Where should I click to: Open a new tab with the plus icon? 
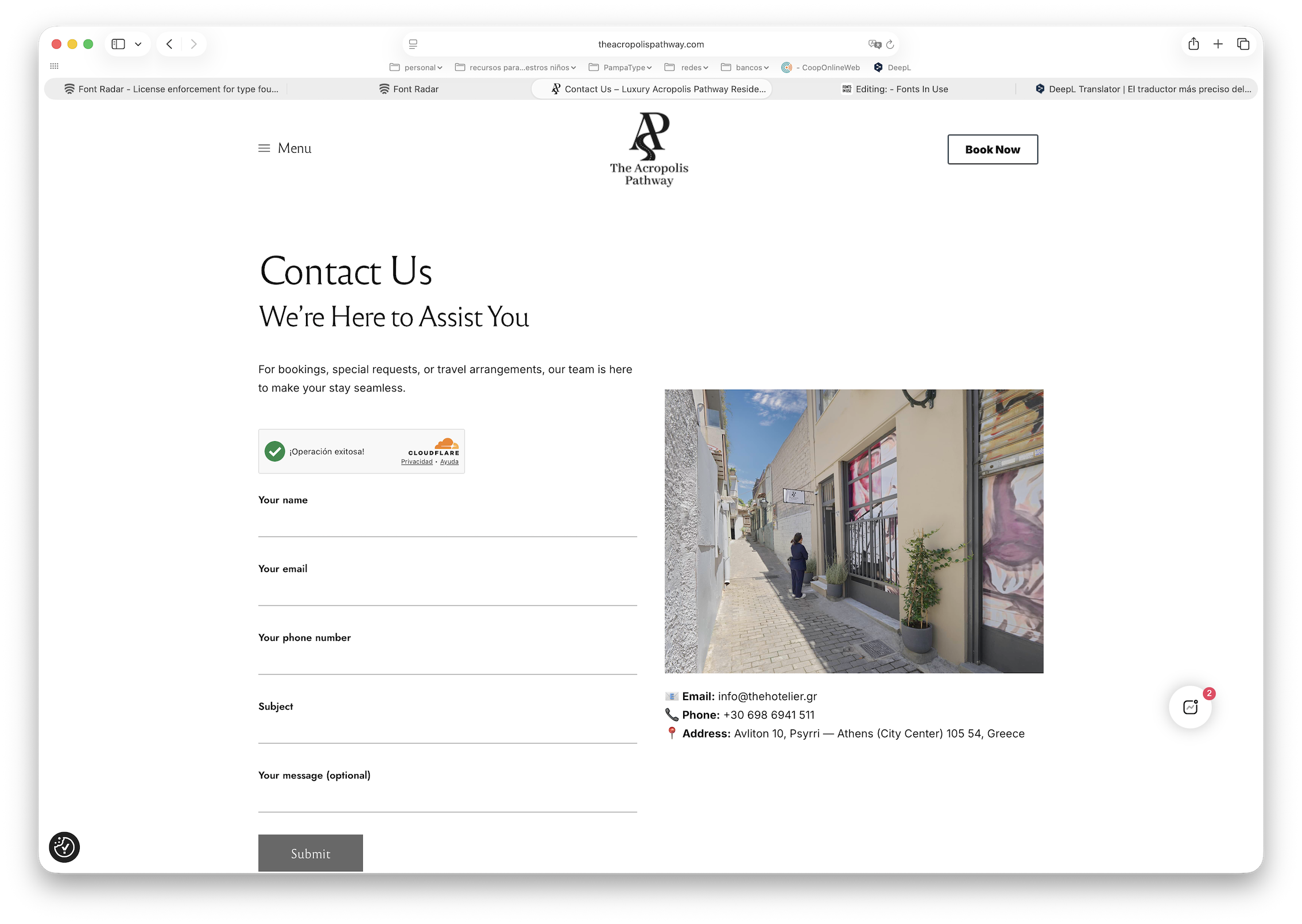1218,44
